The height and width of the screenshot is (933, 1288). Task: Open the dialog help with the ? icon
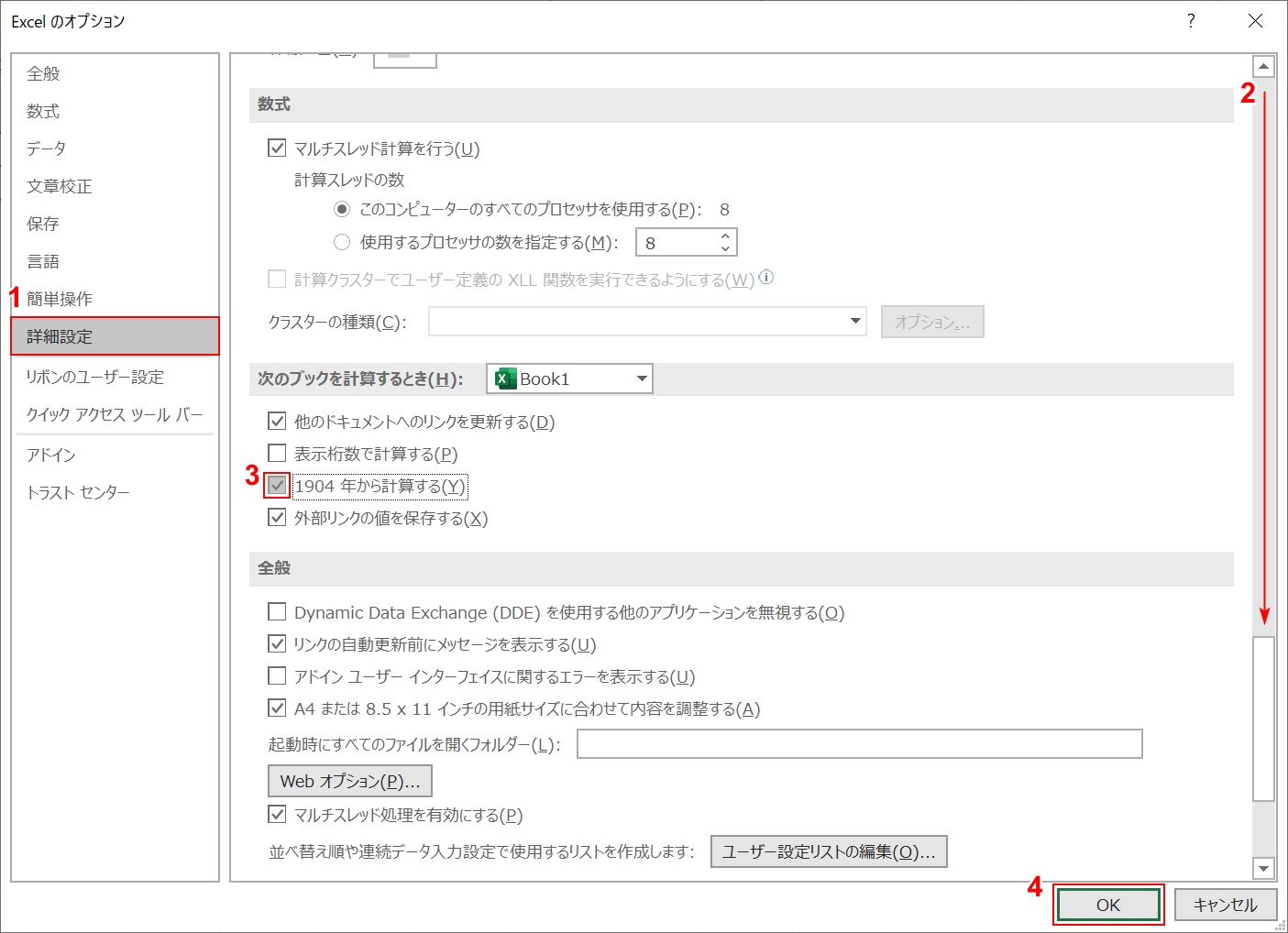(x=1190, y=20)
